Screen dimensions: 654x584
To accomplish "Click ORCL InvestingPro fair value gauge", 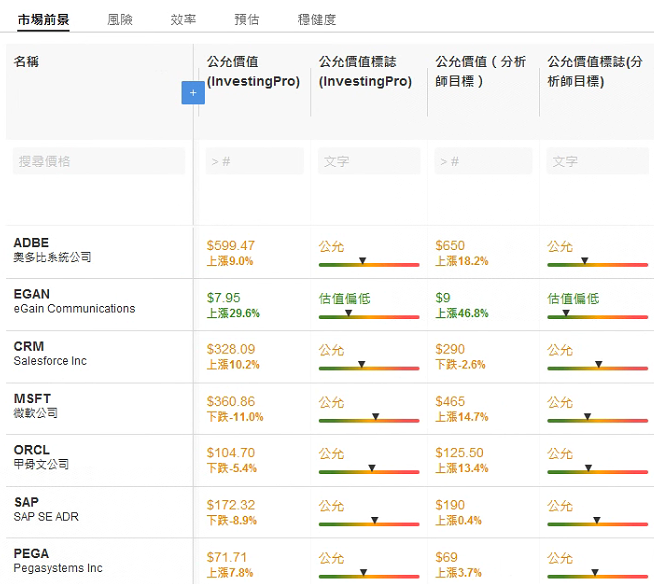I will (369, 470).
